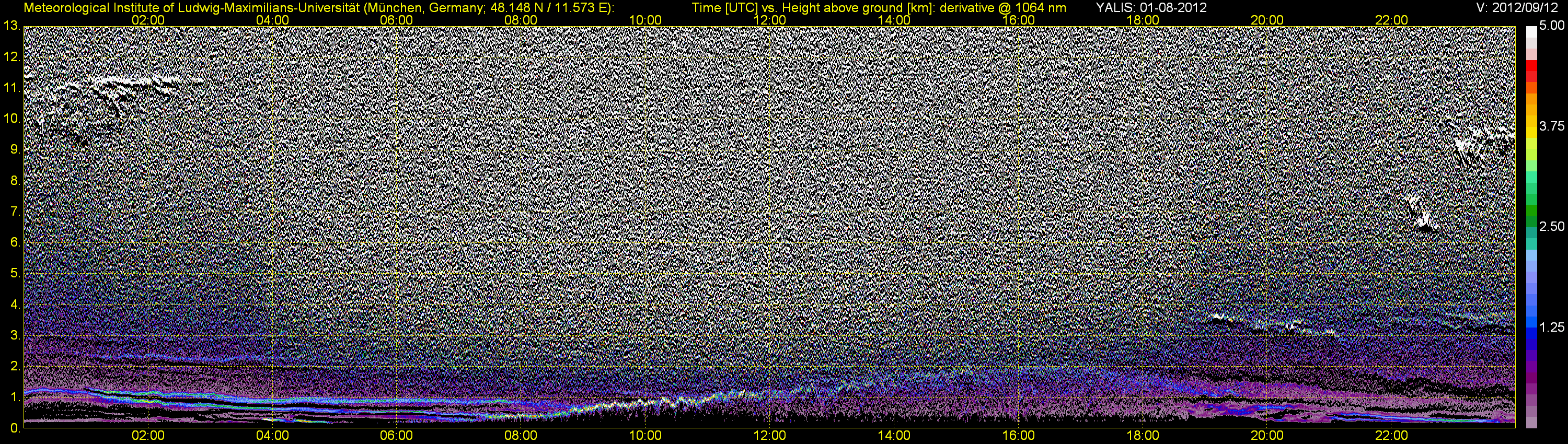The width and height of the screenshot is (1568, 444).
Task: Click the 06:00 label on the upper time axis
Action: click(x=396, y=20)
